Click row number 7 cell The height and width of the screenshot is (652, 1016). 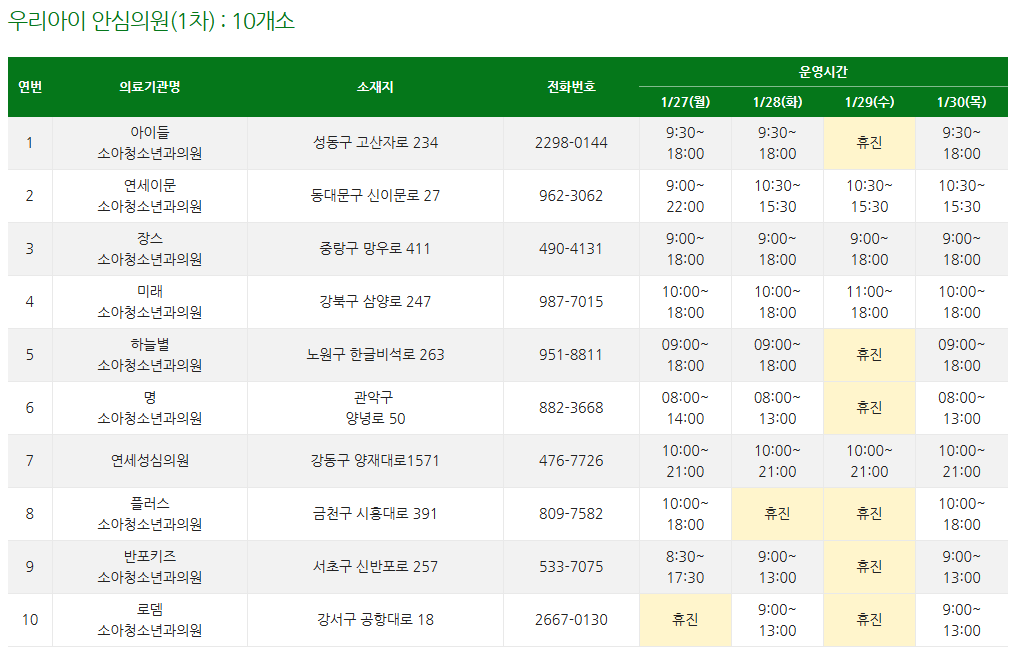30,461
